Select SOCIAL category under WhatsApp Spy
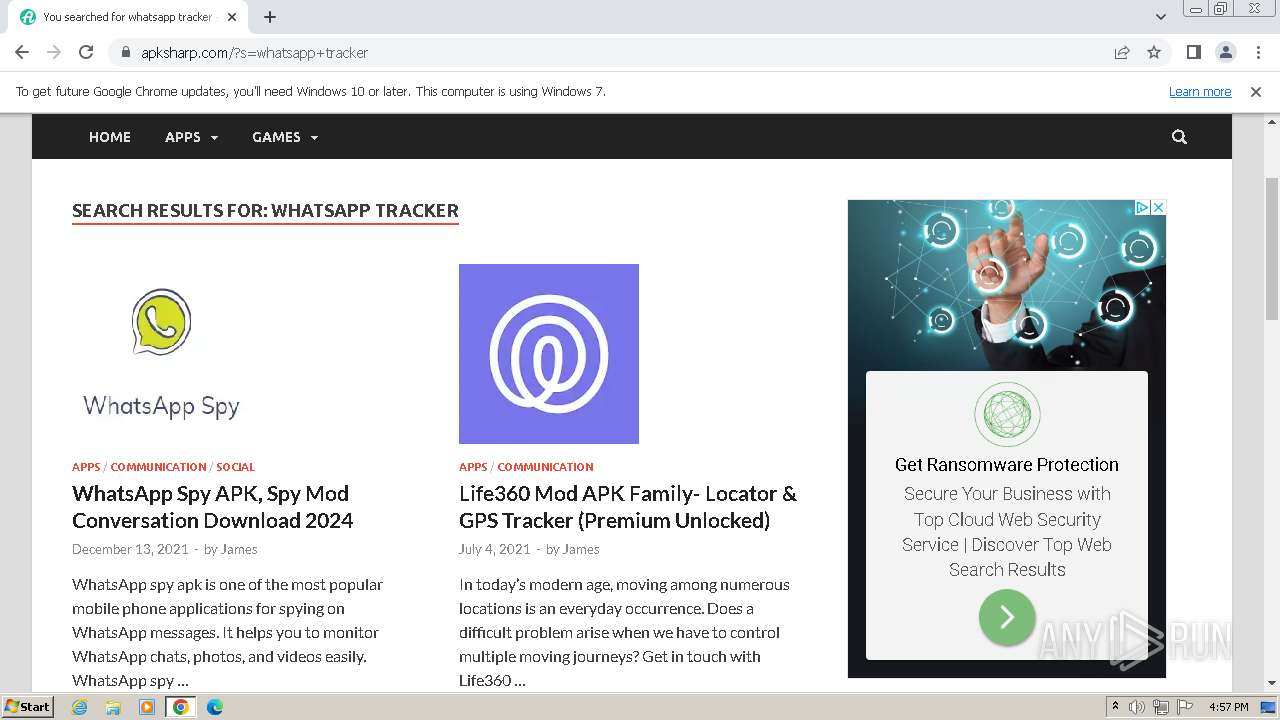Image resolution: width=1280 pixels, height=720 pixels. (x=235, y=467)
